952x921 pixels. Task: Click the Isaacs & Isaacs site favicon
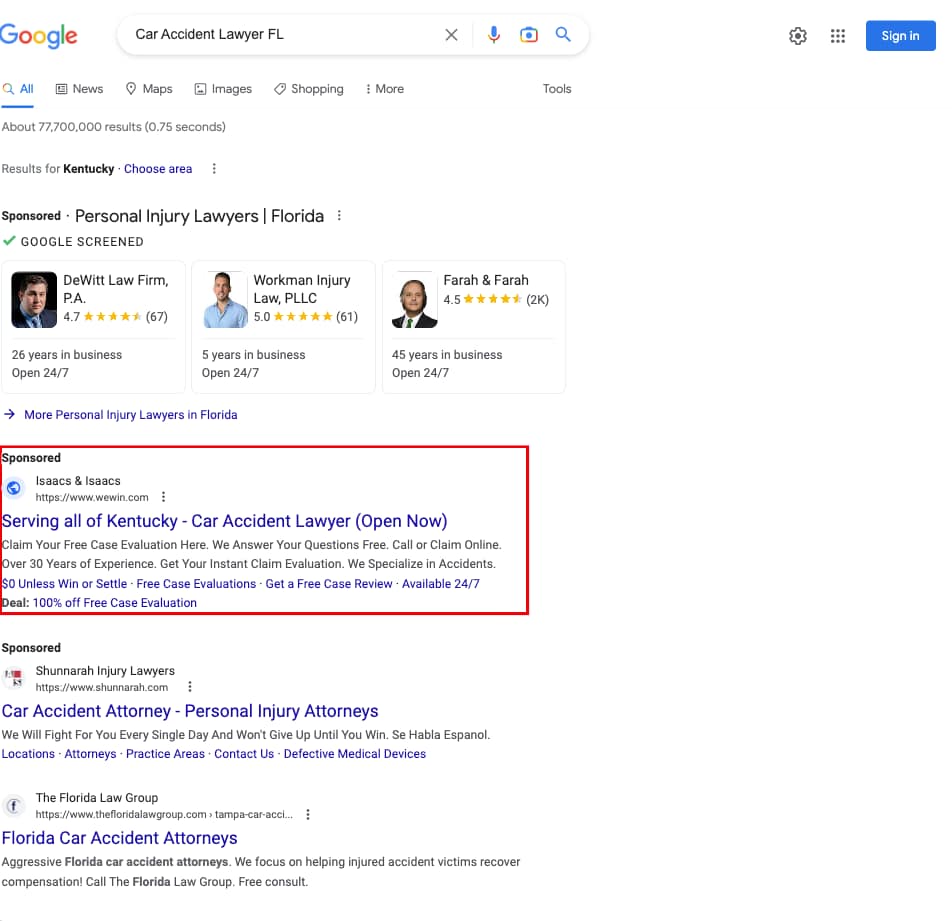click(13, 488)
